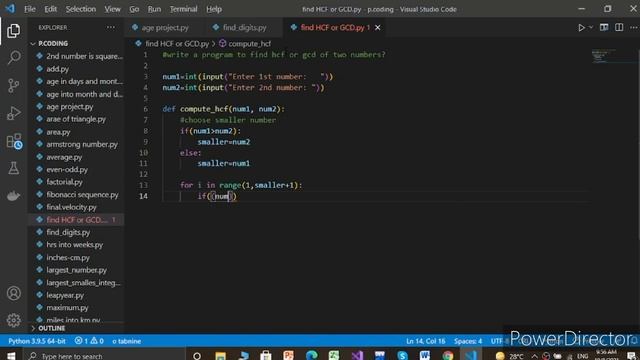This screenshot has width=640, height=360.
Task: Open the Selection menu
Action: tap(81, 9)
